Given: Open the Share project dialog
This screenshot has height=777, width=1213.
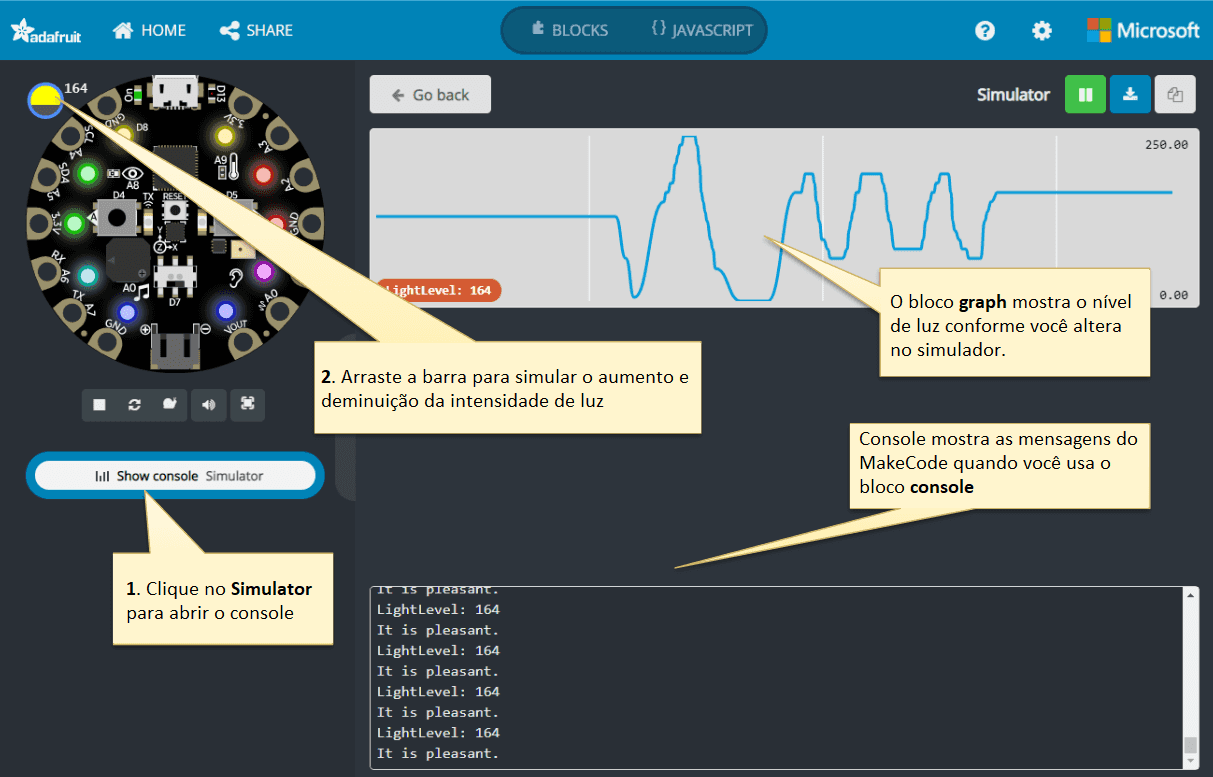Looking at the screenshot, I should (x=256, y=31).
